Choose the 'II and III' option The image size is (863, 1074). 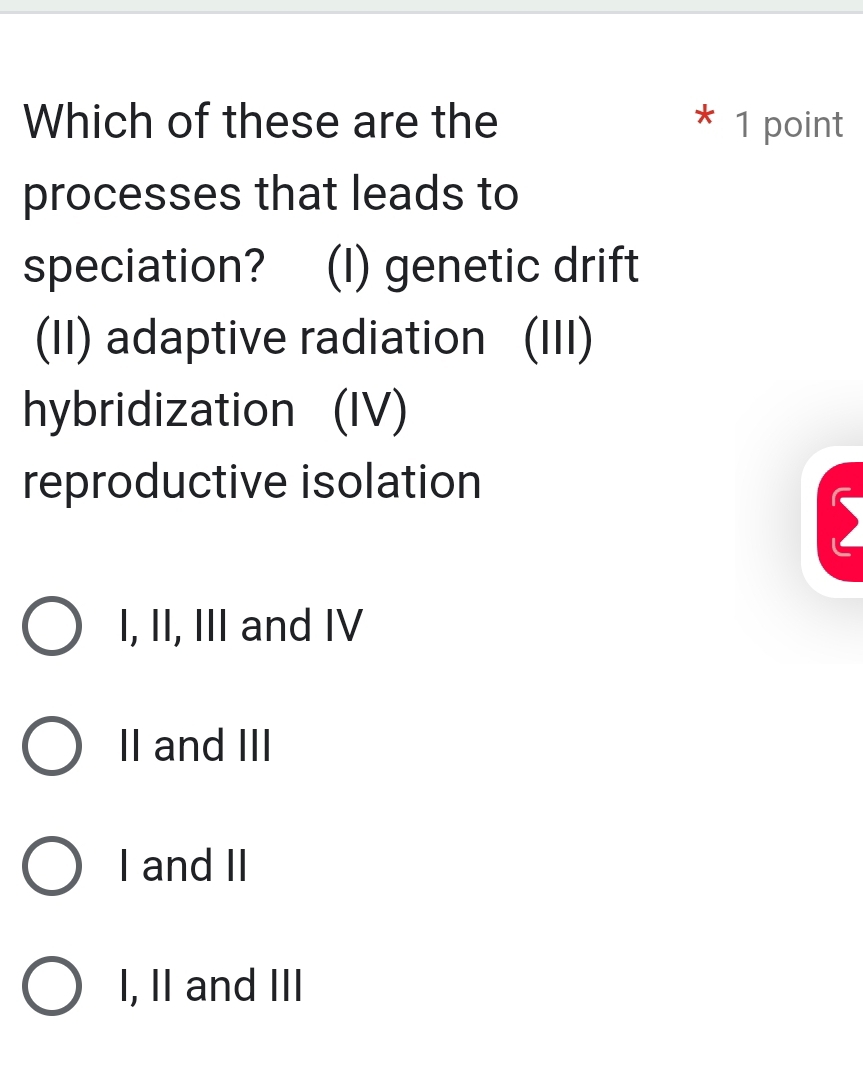coord(194,746)
